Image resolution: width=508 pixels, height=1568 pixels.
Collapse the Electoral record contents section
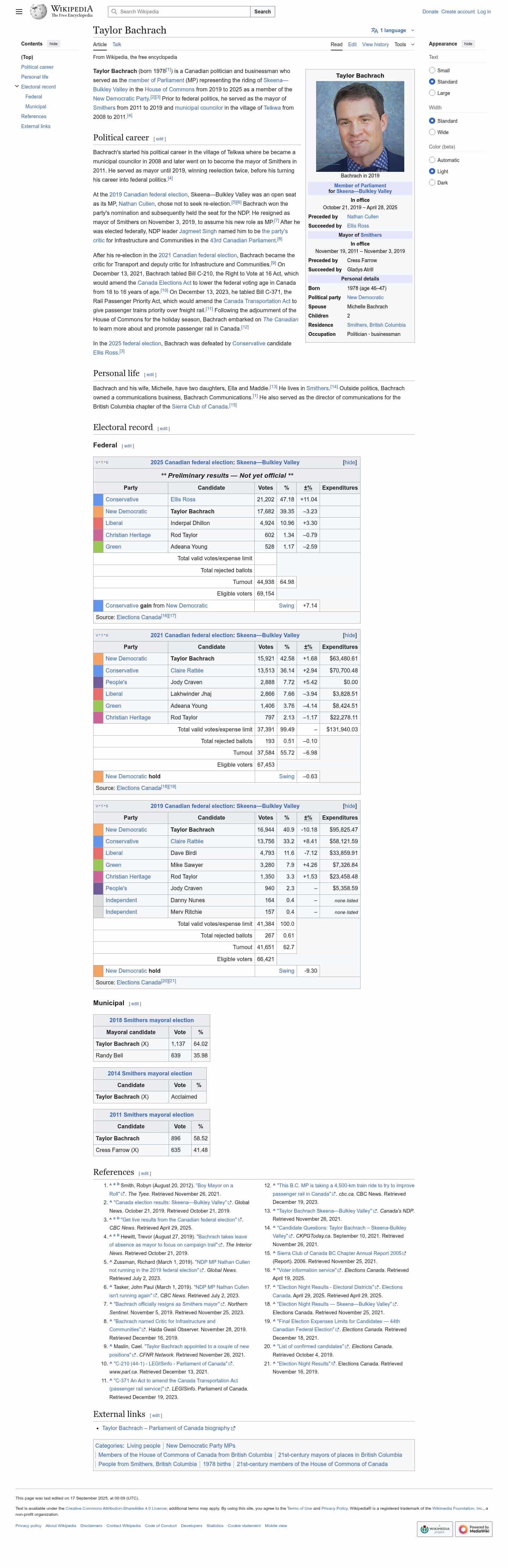[x=17, y=86]
